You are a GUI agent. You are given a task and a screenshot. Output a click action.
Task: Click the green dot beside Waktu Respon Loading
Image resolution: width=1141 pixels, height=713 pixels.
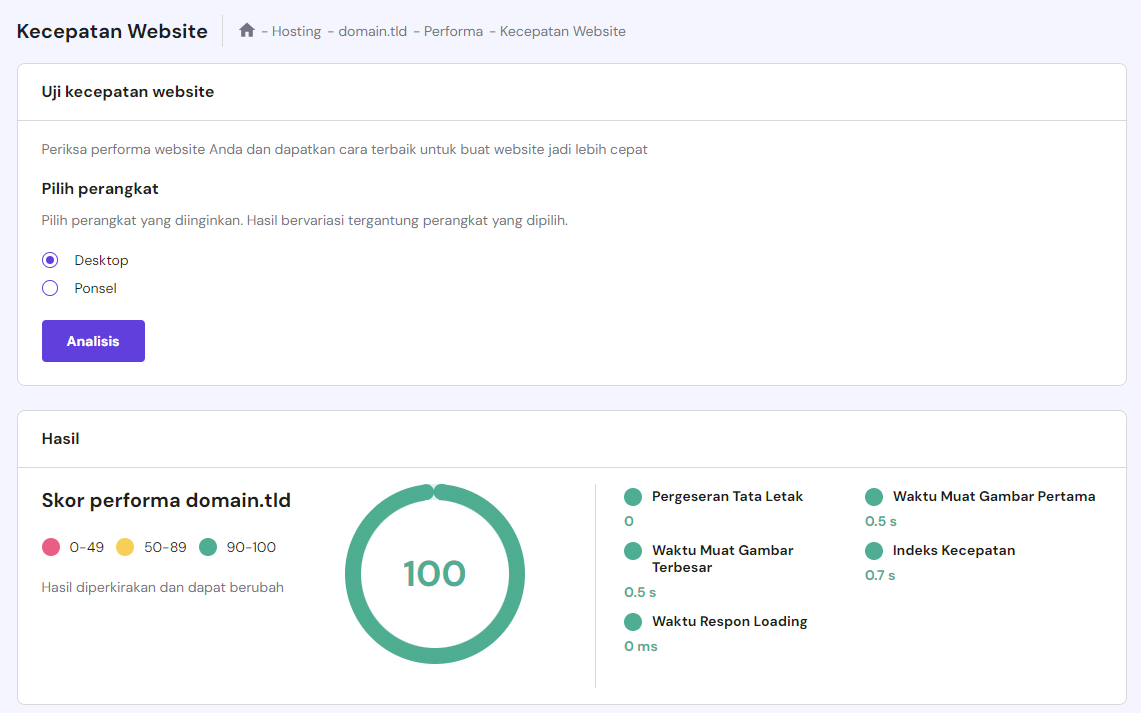tap(632, 621)
